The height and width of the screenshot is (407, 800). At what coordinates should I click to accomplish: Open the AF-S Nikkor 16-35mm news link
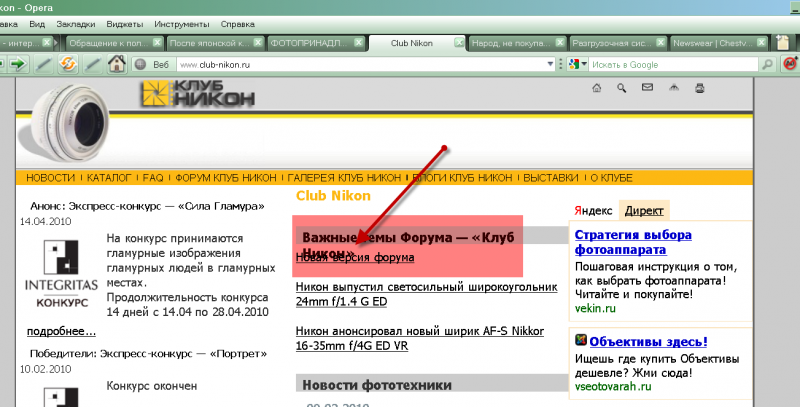click(x=420, y=338)
